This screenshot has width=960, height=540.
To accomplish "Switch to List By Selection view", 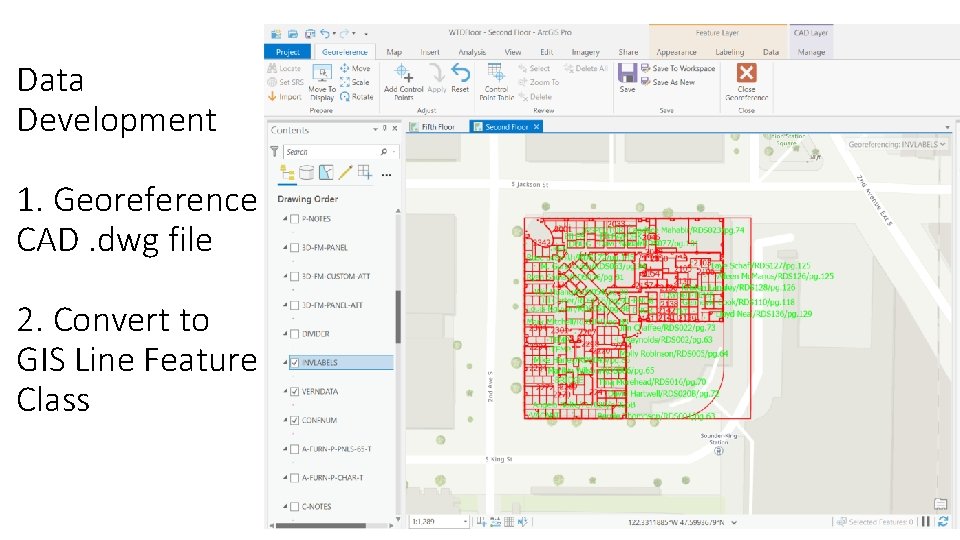I will (x=326, y=173).
